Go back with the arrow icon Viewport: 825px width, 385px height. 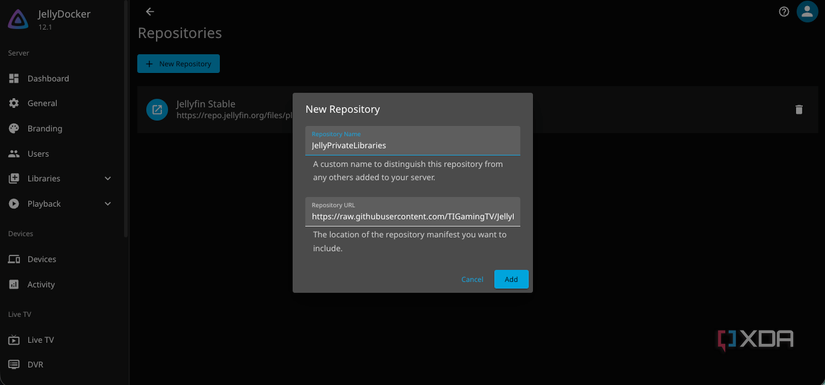coord(150,11)
